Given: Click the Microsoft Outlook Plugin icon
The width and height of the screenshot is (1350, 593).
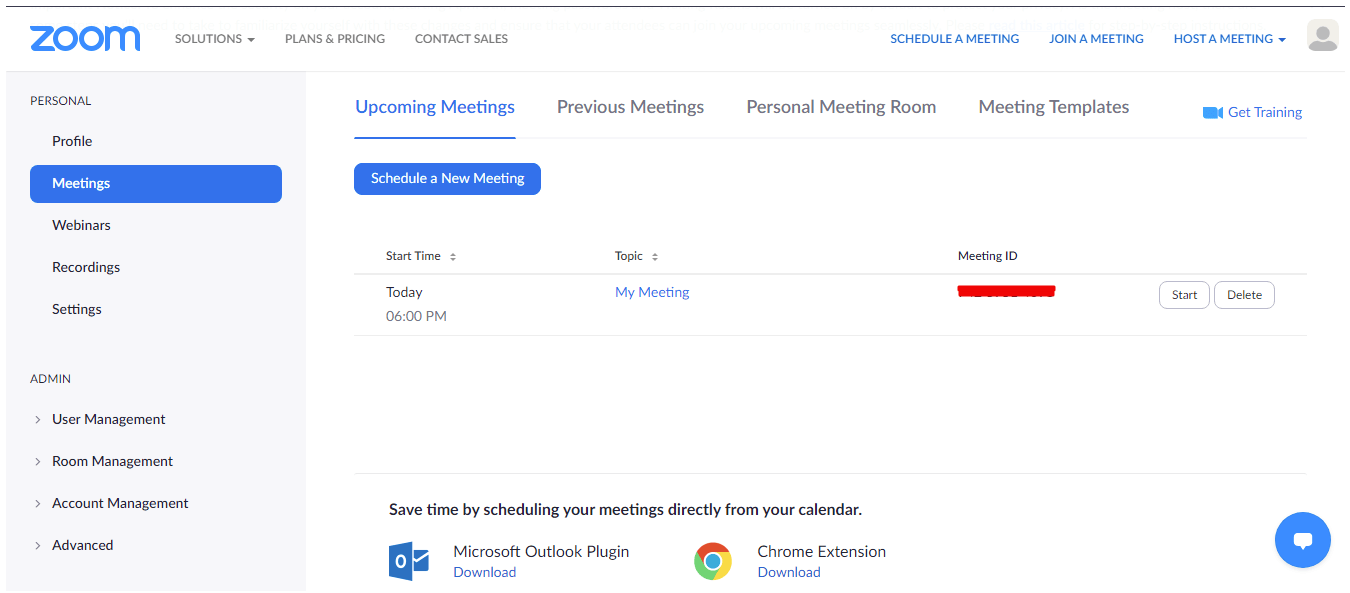Looking at the screenshot, I should pyautogui.click(x=405, y=561).
